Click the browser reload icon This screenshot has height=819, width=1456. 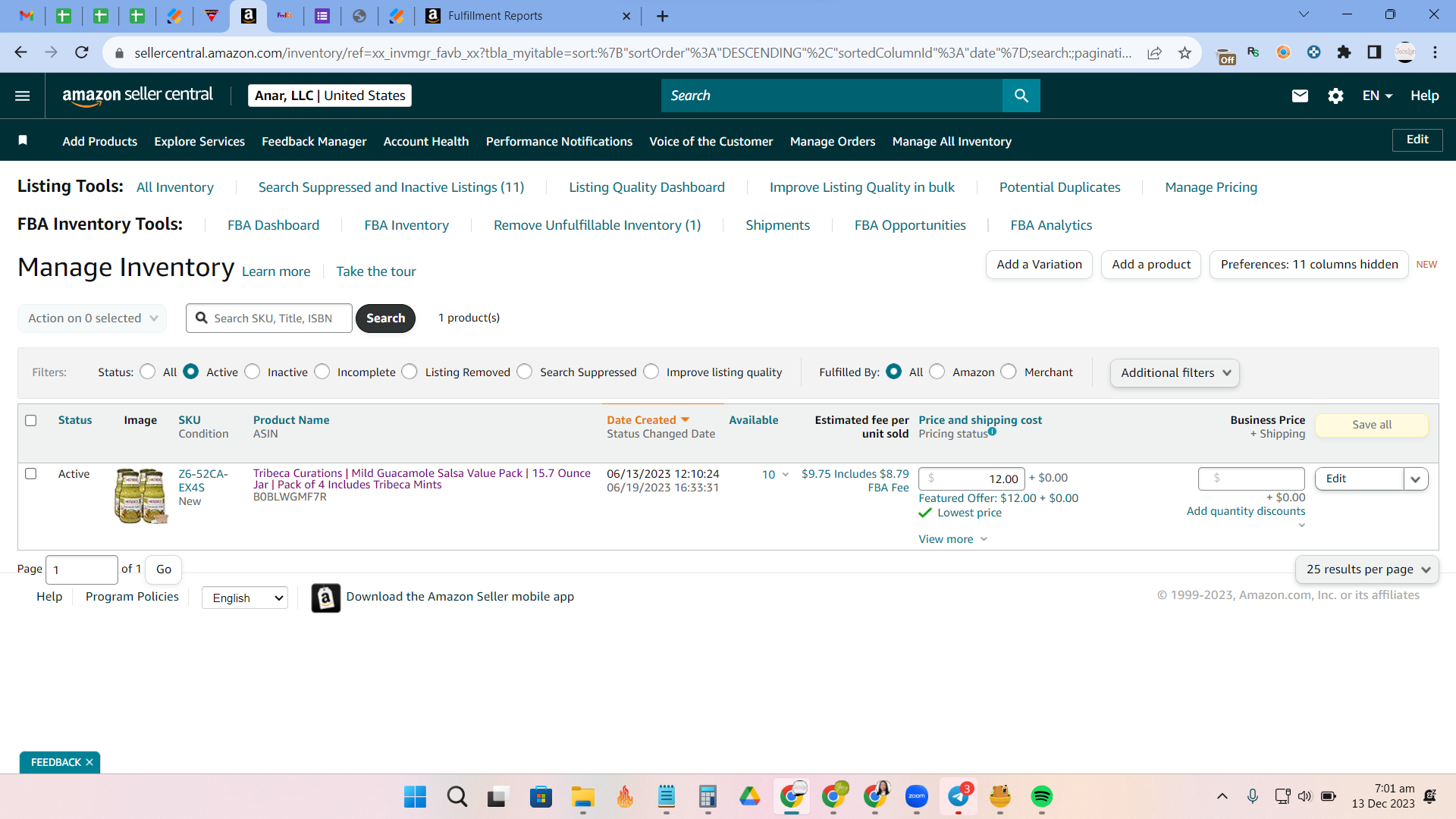click(x=82, y=52)
